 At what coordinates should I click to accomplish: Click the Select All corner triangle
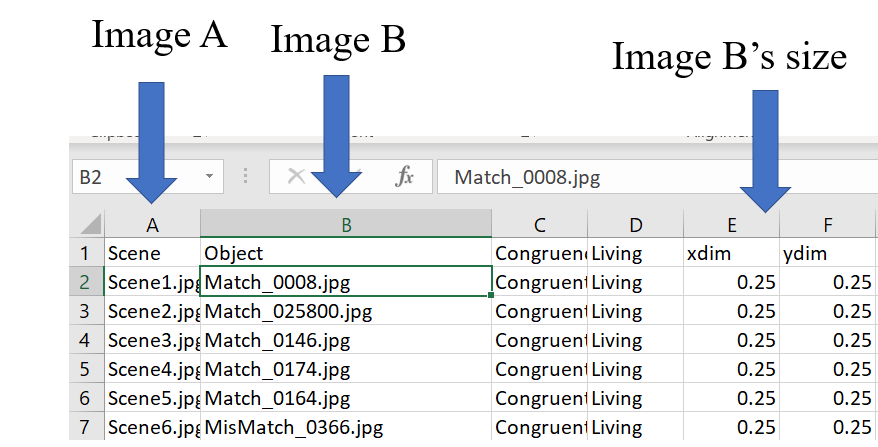90,224
